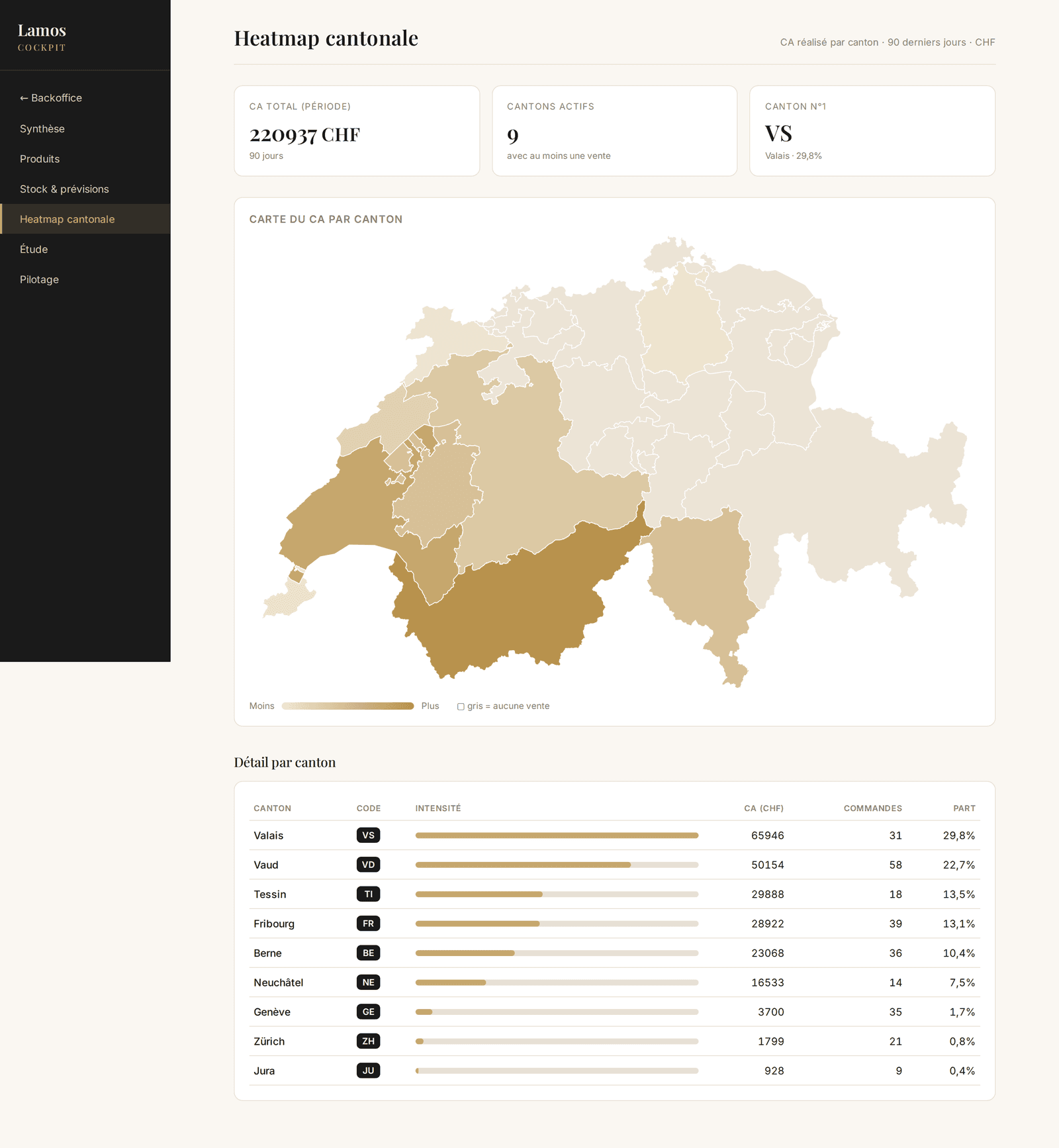Screen dimensions: 1059x1148
Task: Click the Canton N°1 VS card
Action: pyautogui.click(x=872, y=131)
